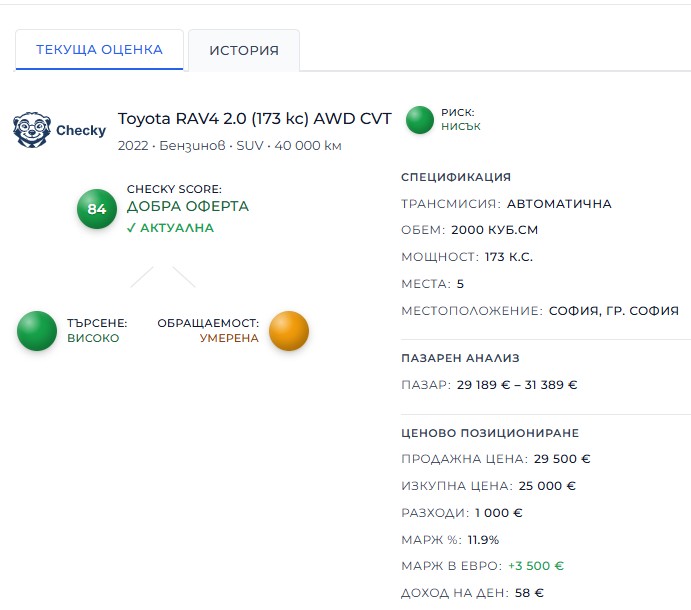This screenshot has height=610, width=691.
Task: Click the margin percent 11.9%
Action: click(483, 539)
